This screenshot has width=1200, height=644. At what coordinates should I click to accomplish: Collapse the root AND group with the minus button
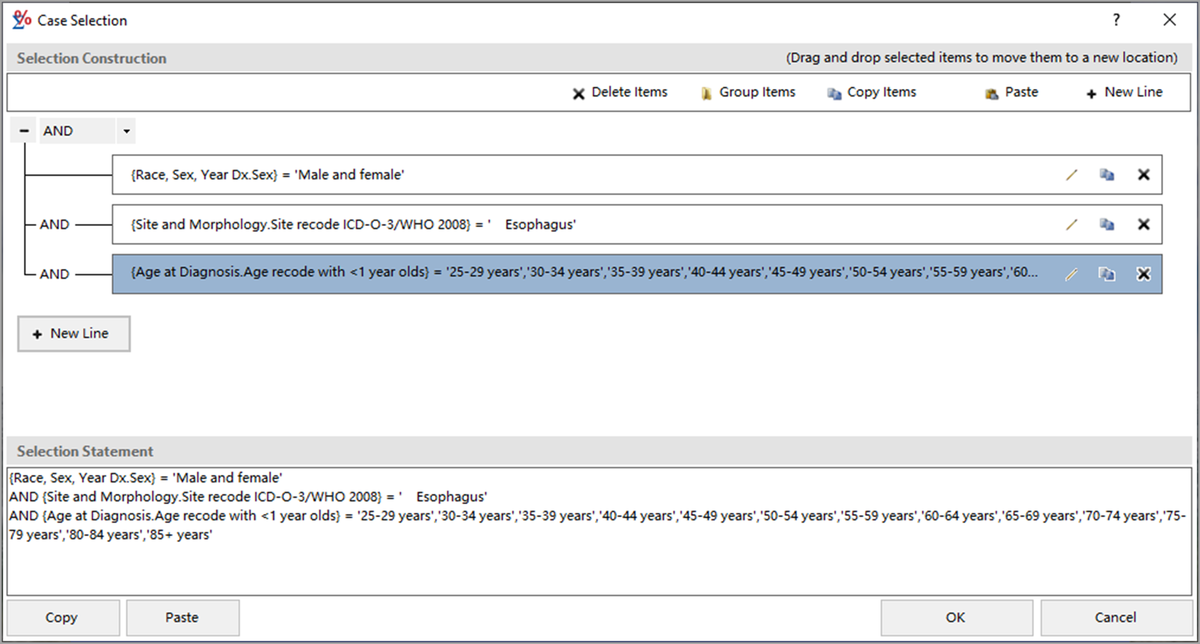pos(24,131)
